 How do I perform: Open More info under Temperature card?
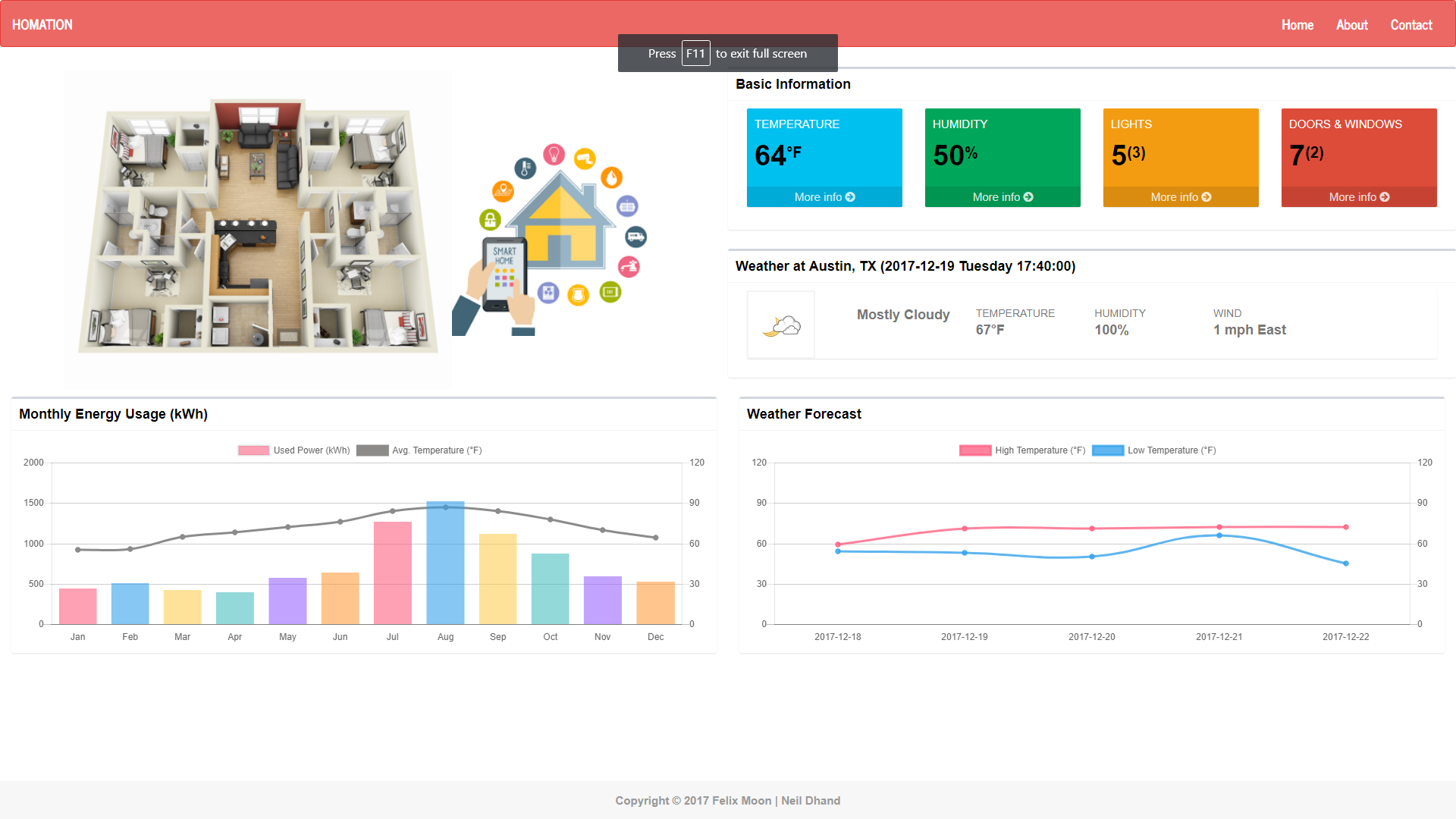point(824,197)
